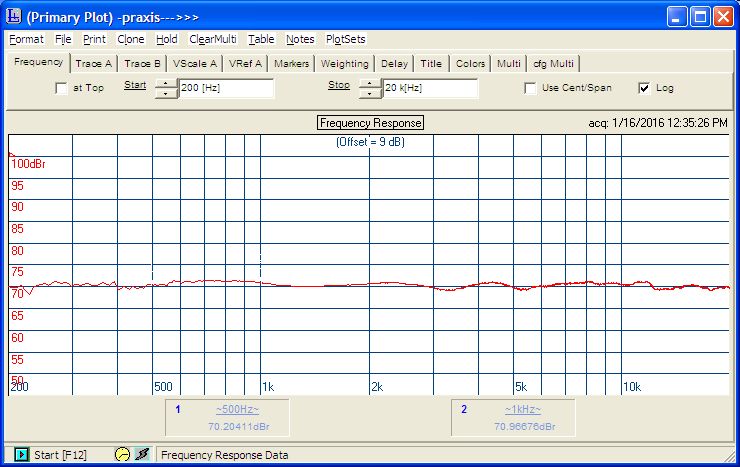Viewport: 740px width, 467px height.
Task: Click the yellow clock icon in status bar
Action: tap(122, 454)
